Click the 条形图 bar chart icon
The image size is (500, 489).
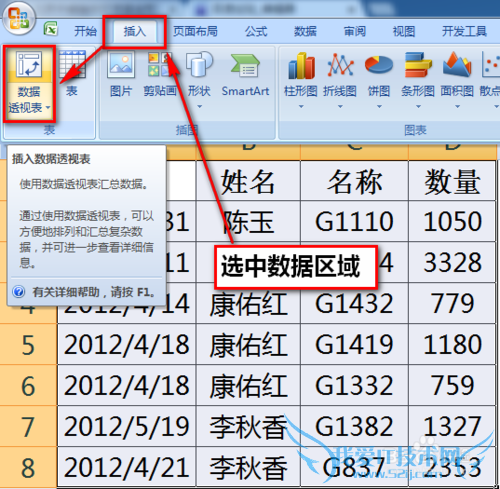click(418, 65)
